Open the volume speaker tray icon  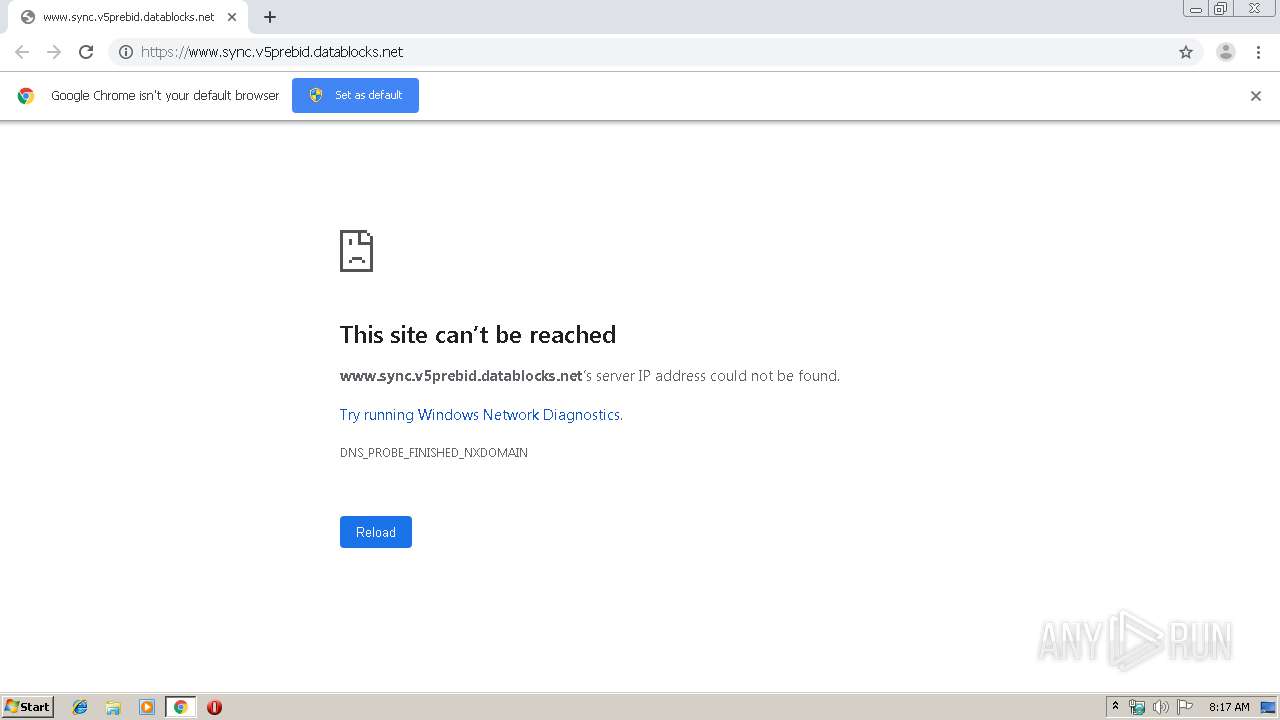[x=1161, y=707]
